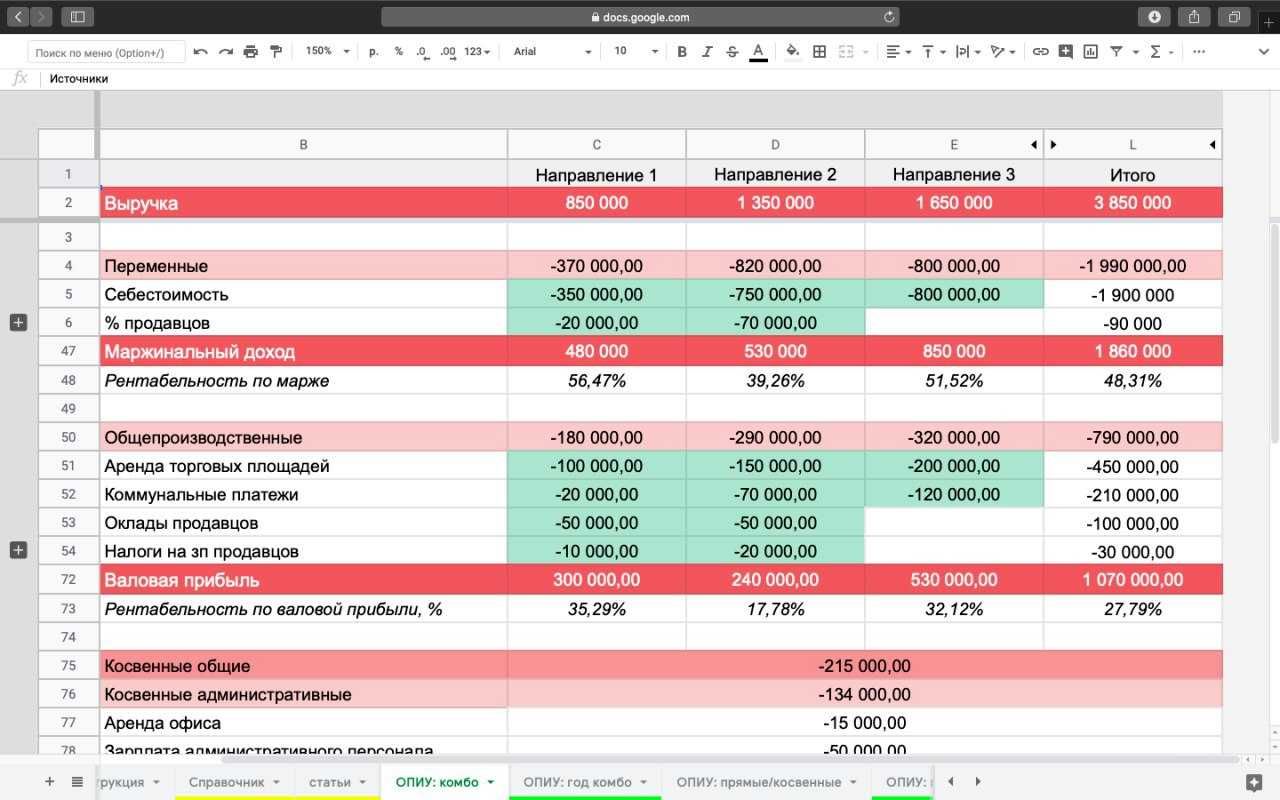Switch to ОПИУ: год комбо sheet tab

(x=585, y=782)
